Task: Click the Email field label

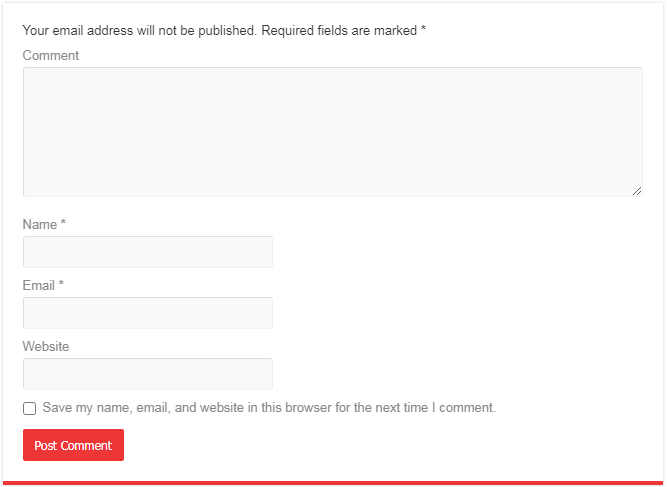Action: point(38,285)
